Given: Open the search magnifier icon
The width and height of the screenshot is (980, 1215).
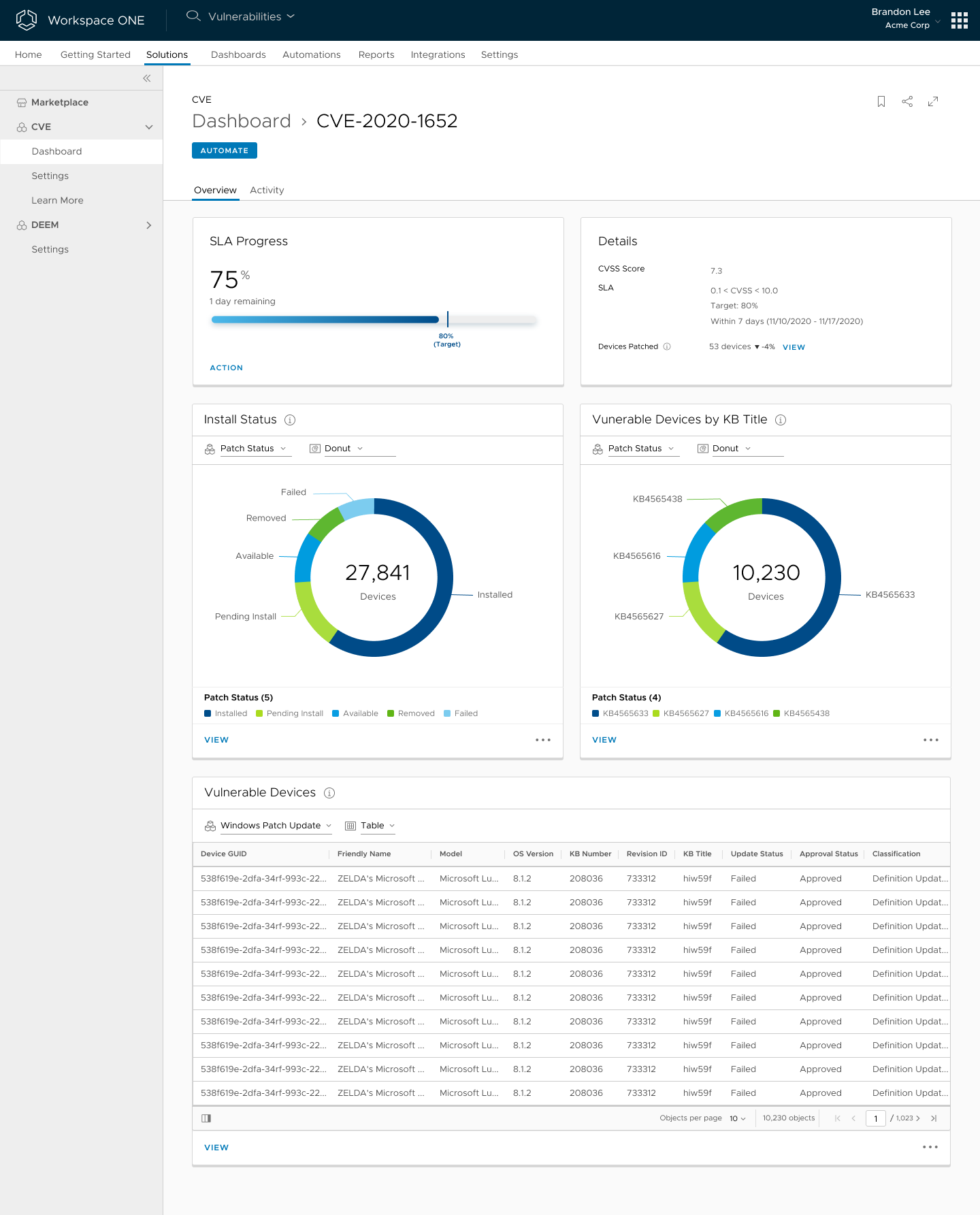Looking at the screenshot, I should (x=193, y=16).
